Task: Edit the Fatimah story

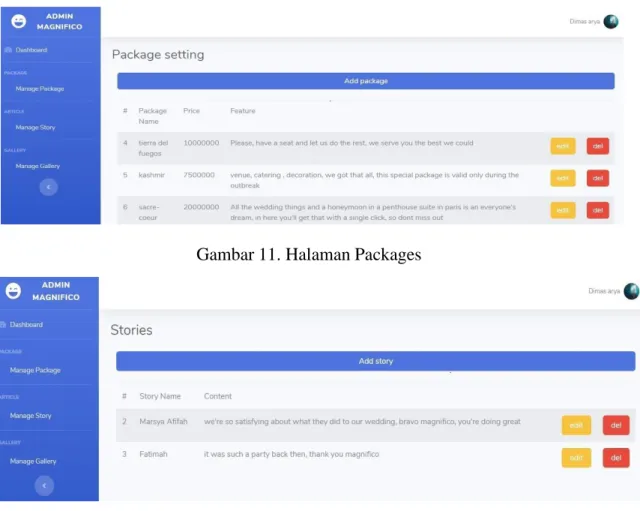Action: point(576,458)
